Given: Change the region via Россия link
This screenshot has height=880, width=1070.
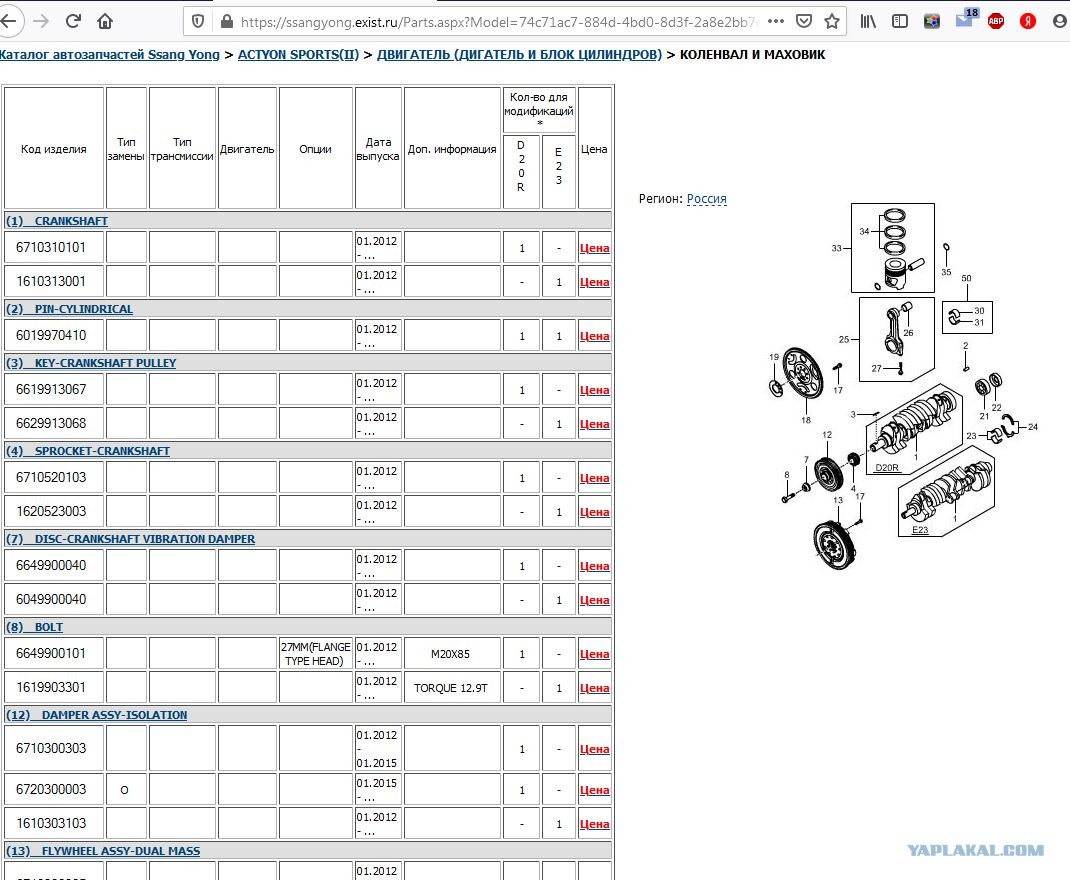Looking at the screenshot, I should (706, 199).
